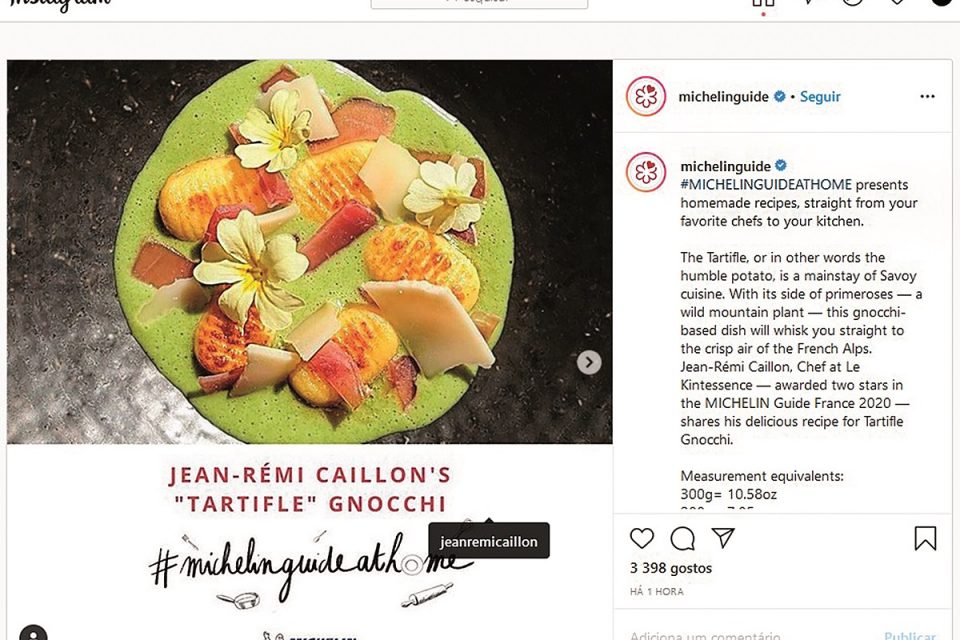Open comments via the speech bubble icon

pyautogui.click(x=682, y=539)
